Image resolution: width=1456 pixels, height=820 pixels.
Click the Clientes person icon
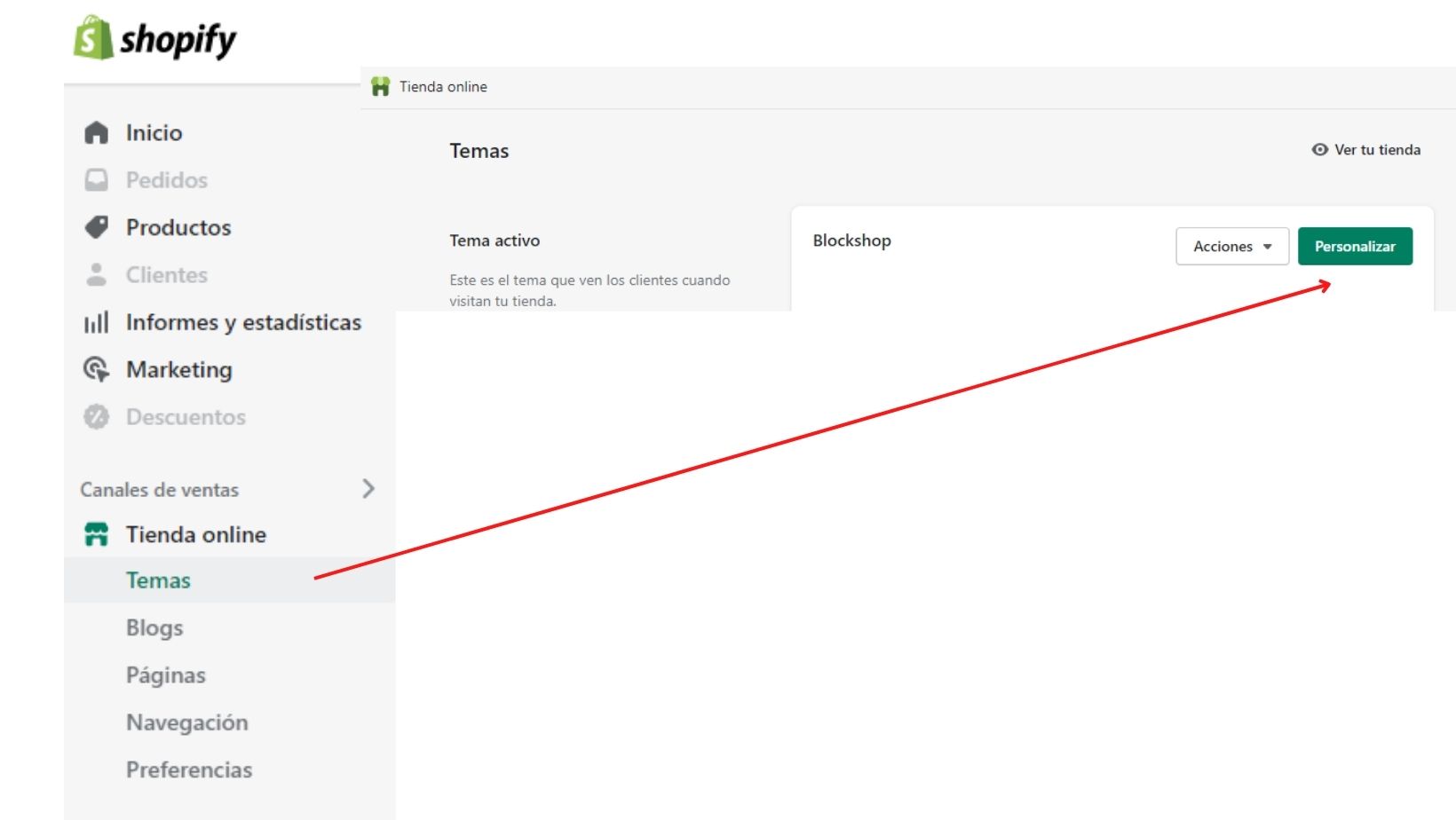[x=96, y=275]
